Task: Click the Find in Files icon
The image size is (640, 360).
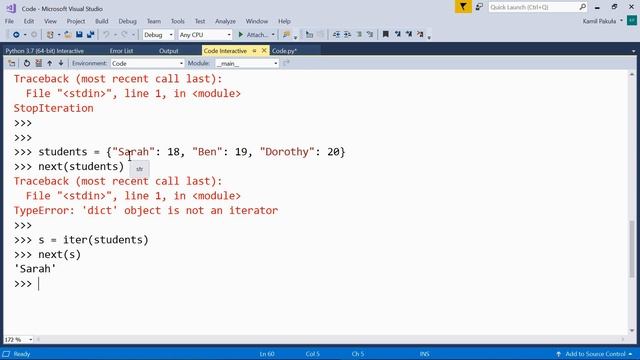Action: pos(287,35)
